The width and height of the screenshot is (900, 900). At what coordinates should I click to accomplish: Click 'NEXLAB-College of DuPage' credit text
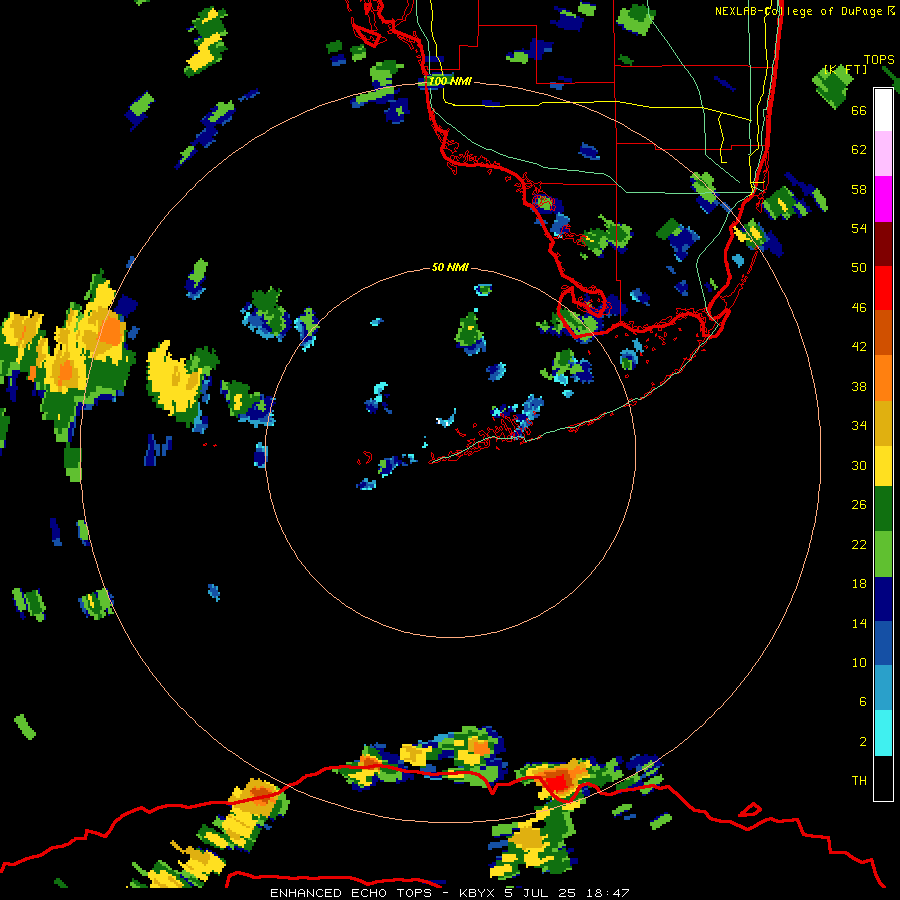tap(798, 11)
